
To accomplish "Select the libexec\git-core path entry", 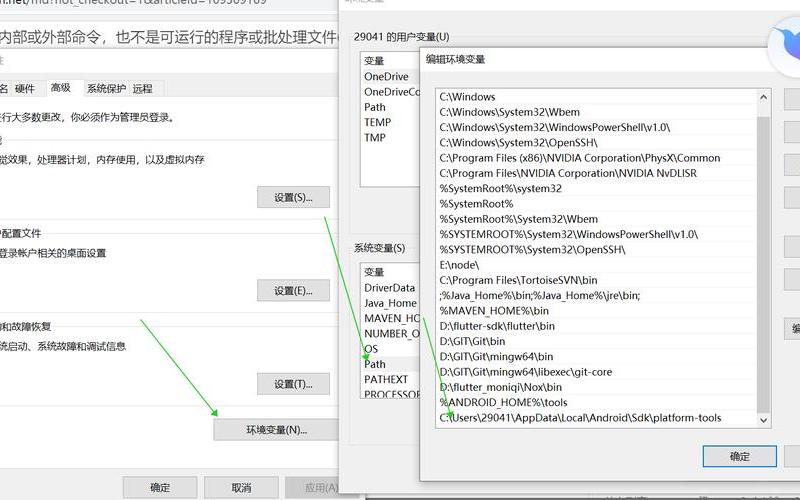I will click(597, 372).
